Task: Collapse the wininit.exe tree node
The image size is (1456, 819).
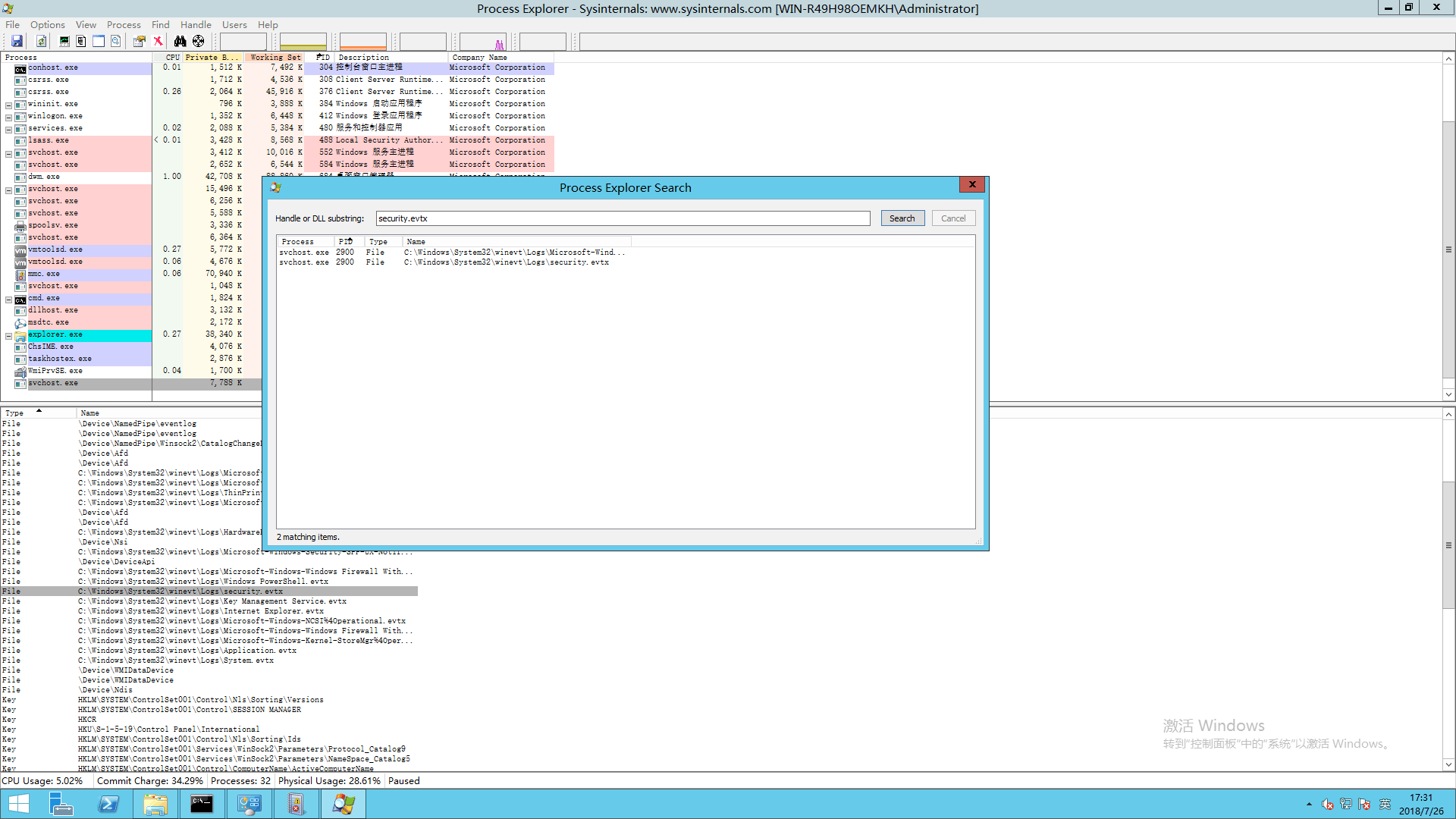Action: click(8, 105)
